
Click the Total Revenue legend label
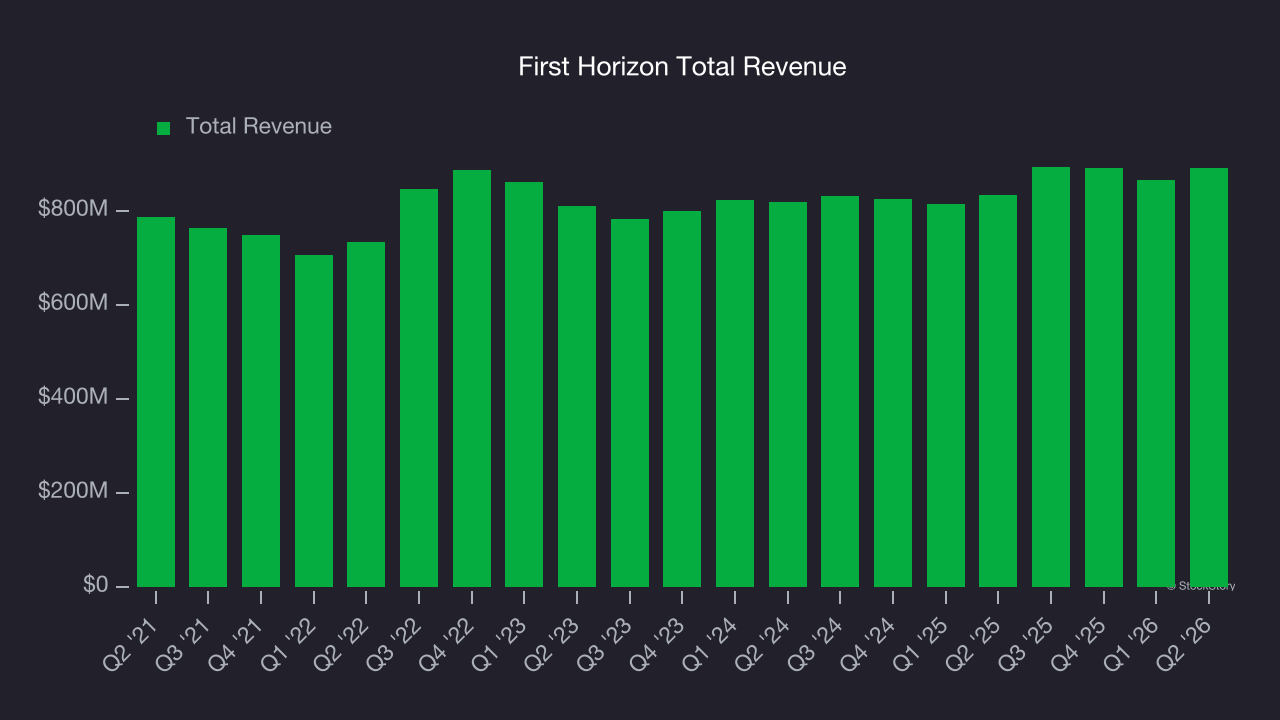[259, 127]
